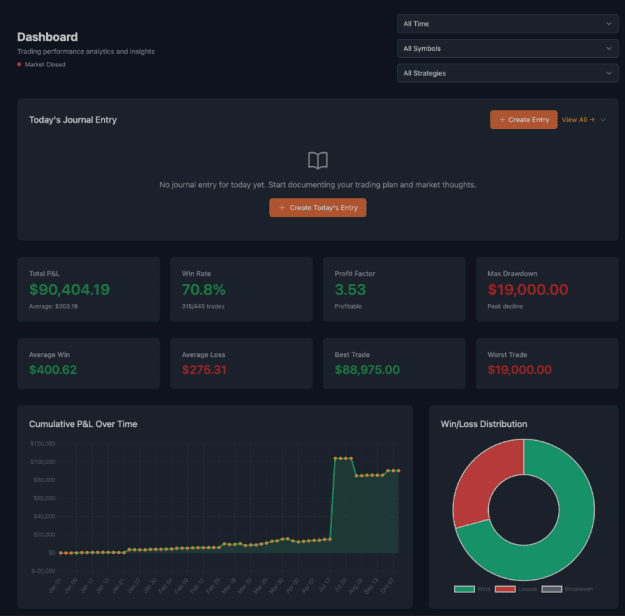Toggle the gray Breakeven legend swatch
Screen dimensions: 625x616
pos(552,589)
